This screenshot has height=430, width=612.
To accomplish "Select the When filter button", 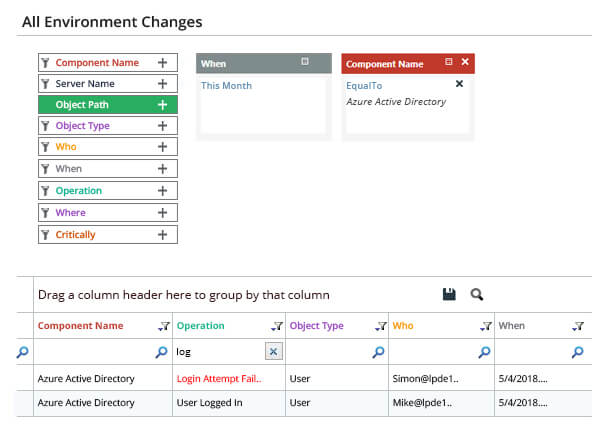I will pos(108,169).
